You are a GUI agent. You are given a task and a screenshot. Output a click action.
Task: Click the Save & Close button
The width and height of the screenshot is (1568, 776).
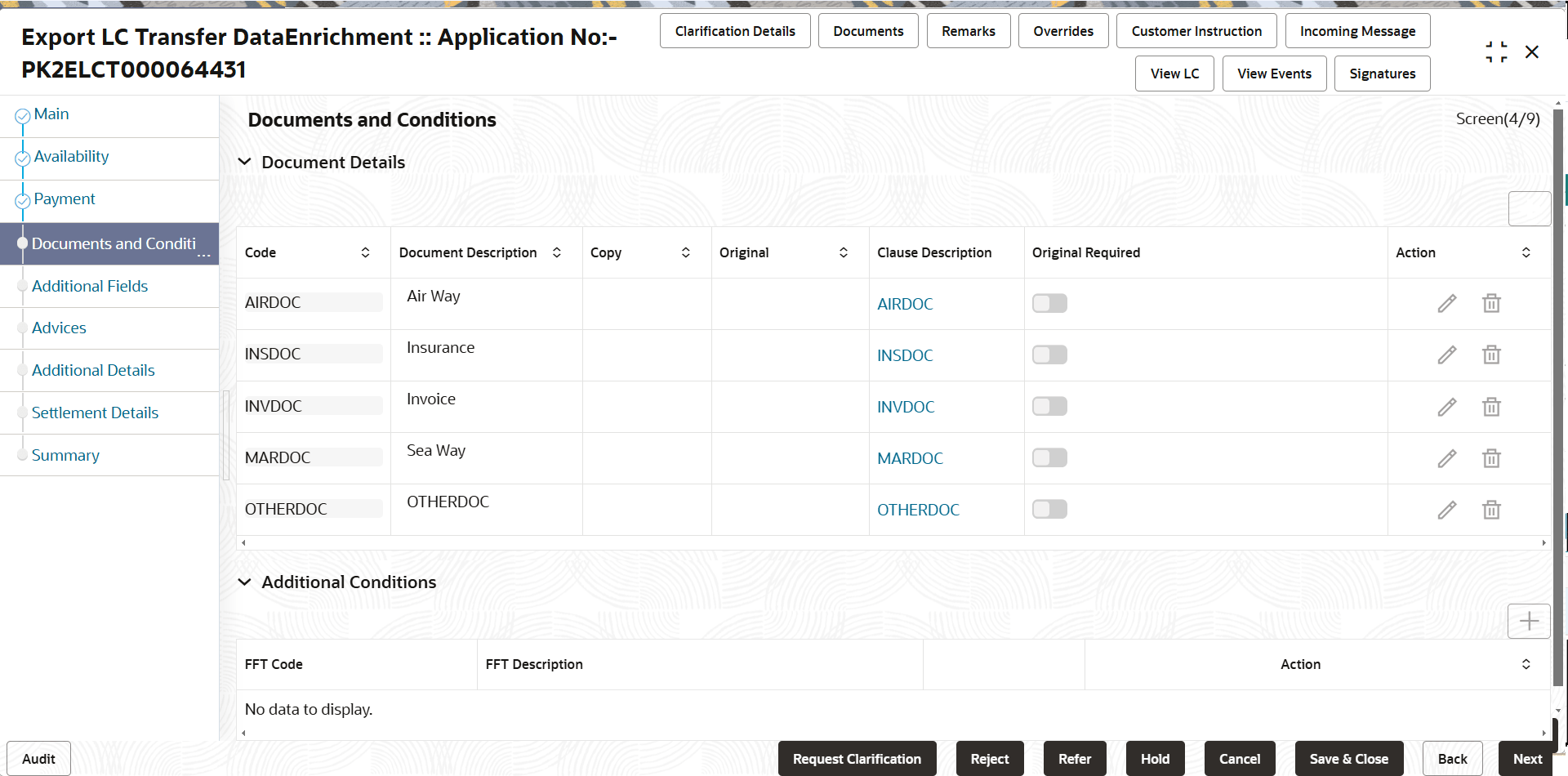click(x=1348, y=759)
